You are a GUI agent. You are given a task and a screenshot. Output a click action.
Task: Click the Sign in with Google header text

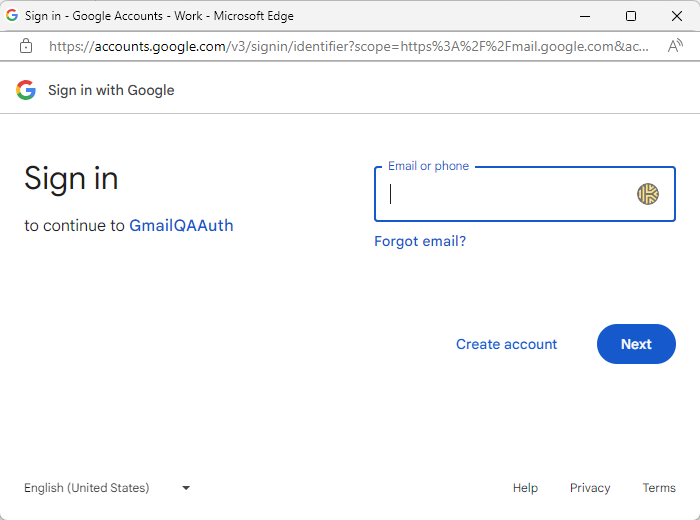pos(111,90)
